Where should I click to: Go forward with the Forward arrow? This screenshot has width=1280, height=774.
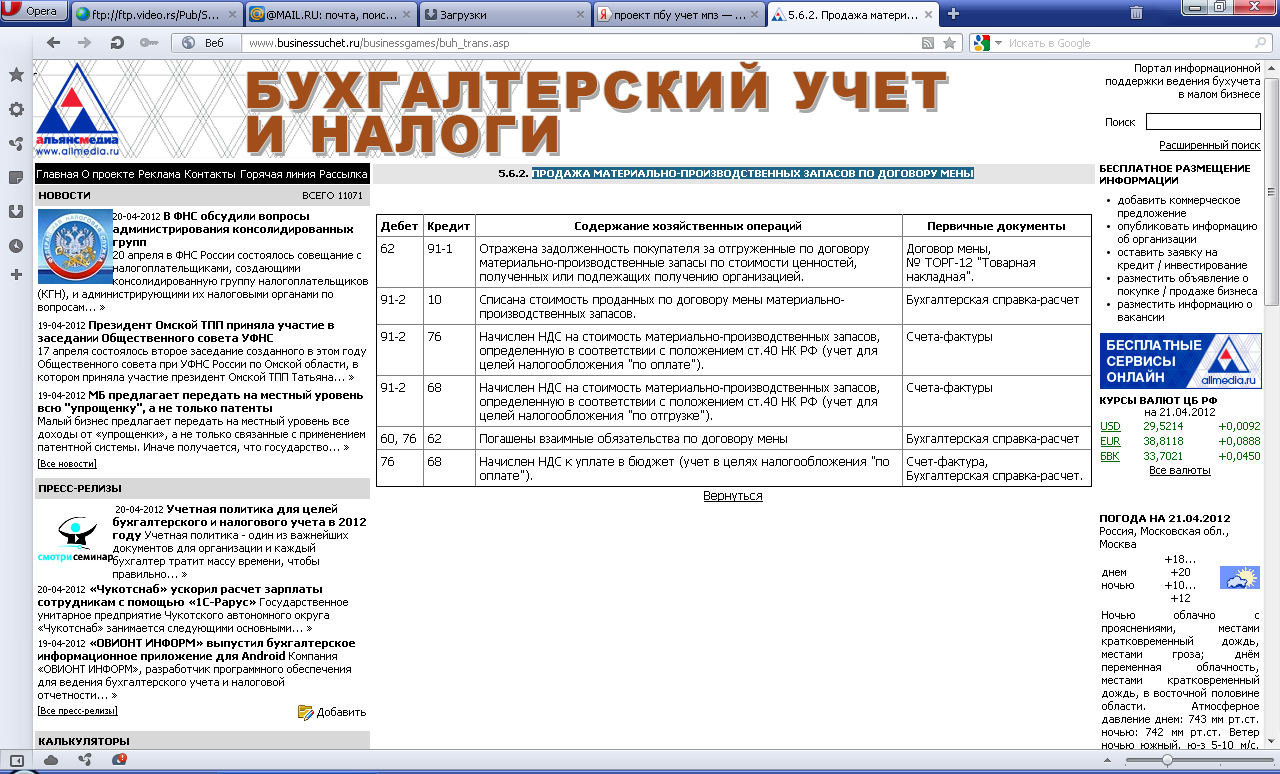(x=85, y=43)
